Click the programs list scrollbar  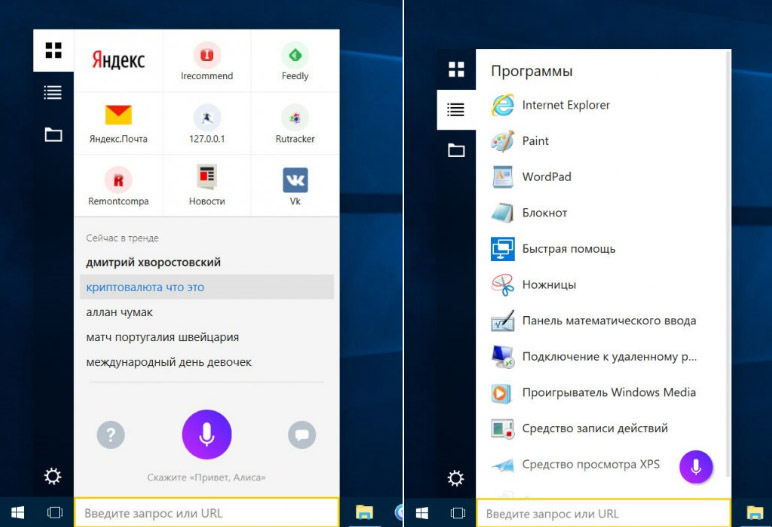pos(728,264)
